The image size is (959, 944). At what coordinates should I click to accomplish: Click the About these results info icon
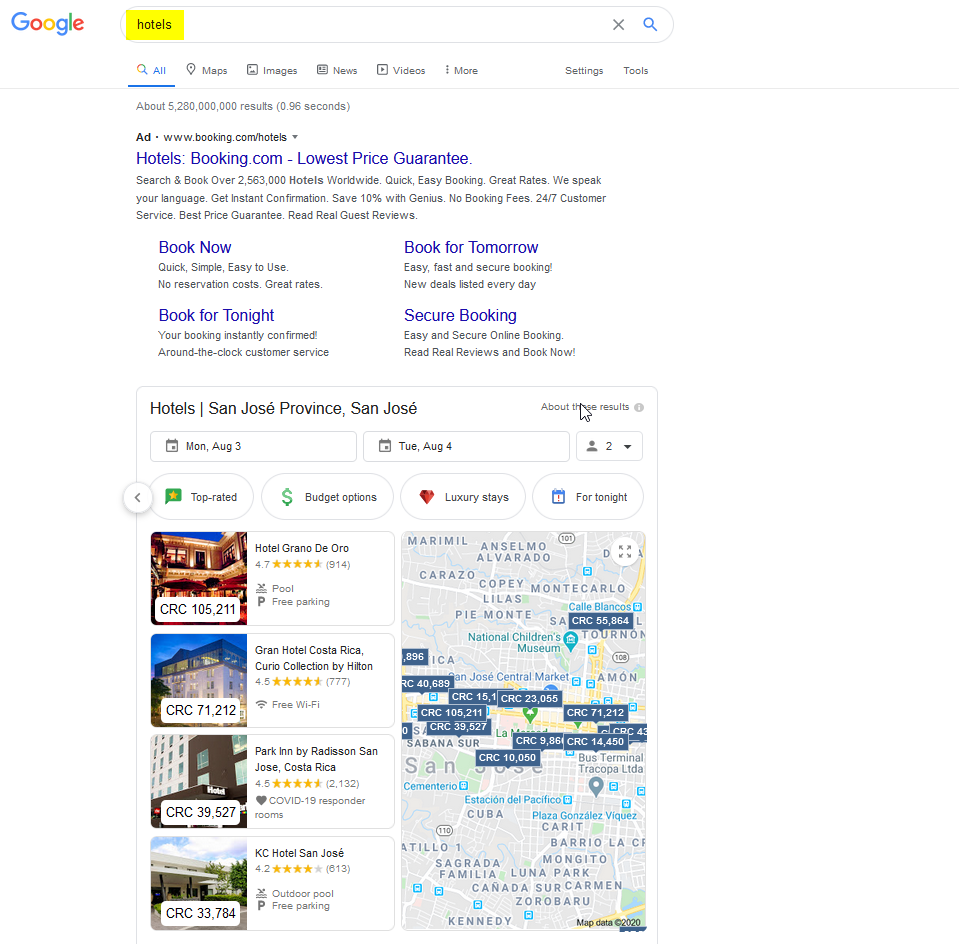[x=639, y=407]
